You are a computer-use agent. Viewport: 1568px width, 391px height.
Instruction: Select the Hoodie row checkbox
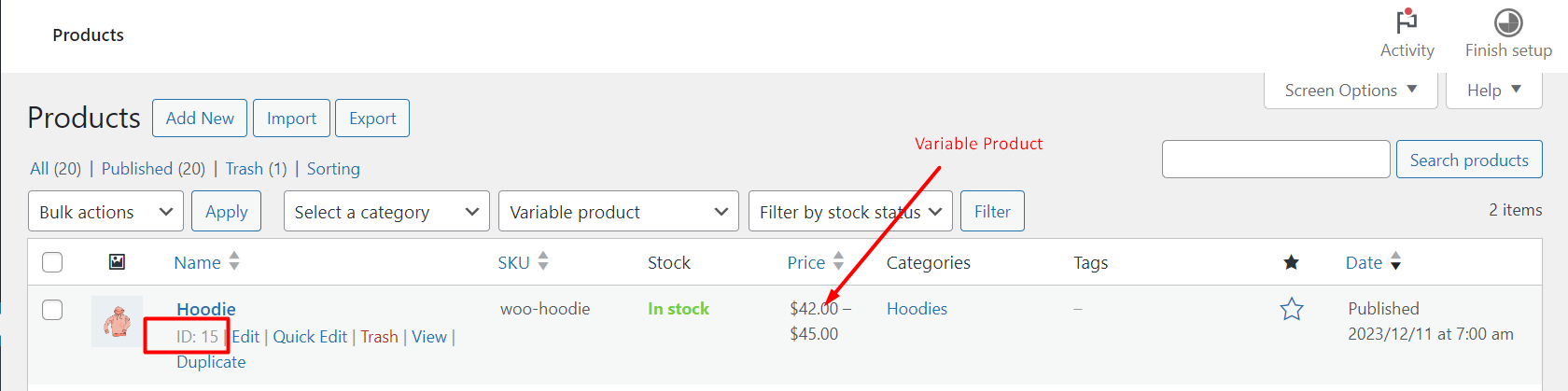(52, 310)
